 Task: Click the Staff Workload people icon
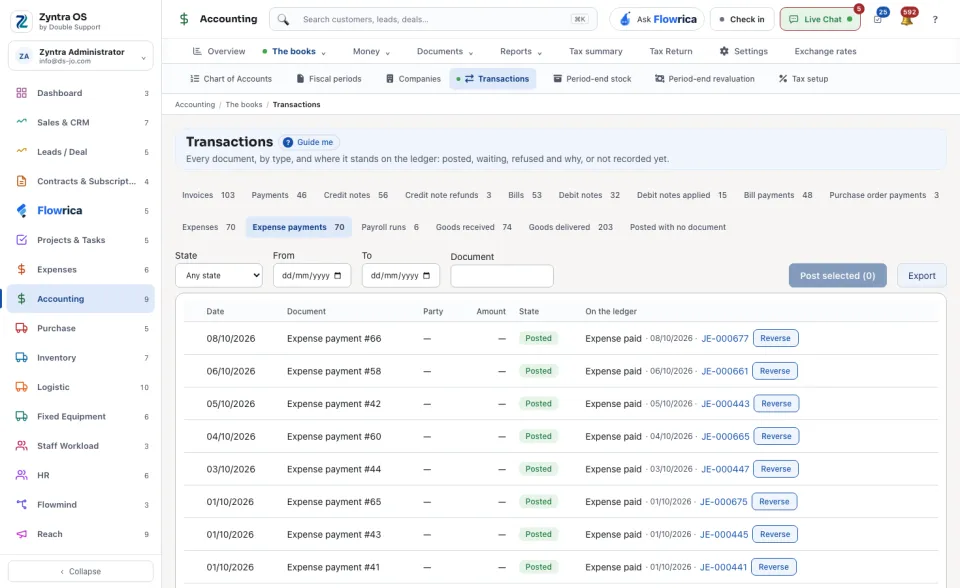pyautogui.click(x=21, y=446)
